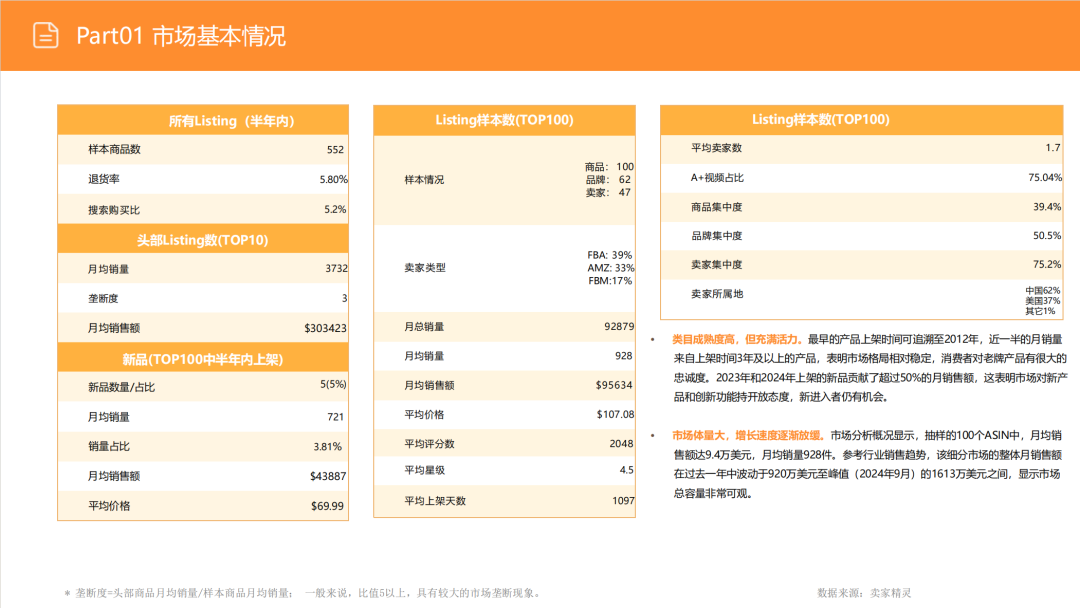Click the orange 市场体量大，增长速度逐渐放缓 heading
The height and width of the screenshot is (608, 1080).
pos(749,436)
